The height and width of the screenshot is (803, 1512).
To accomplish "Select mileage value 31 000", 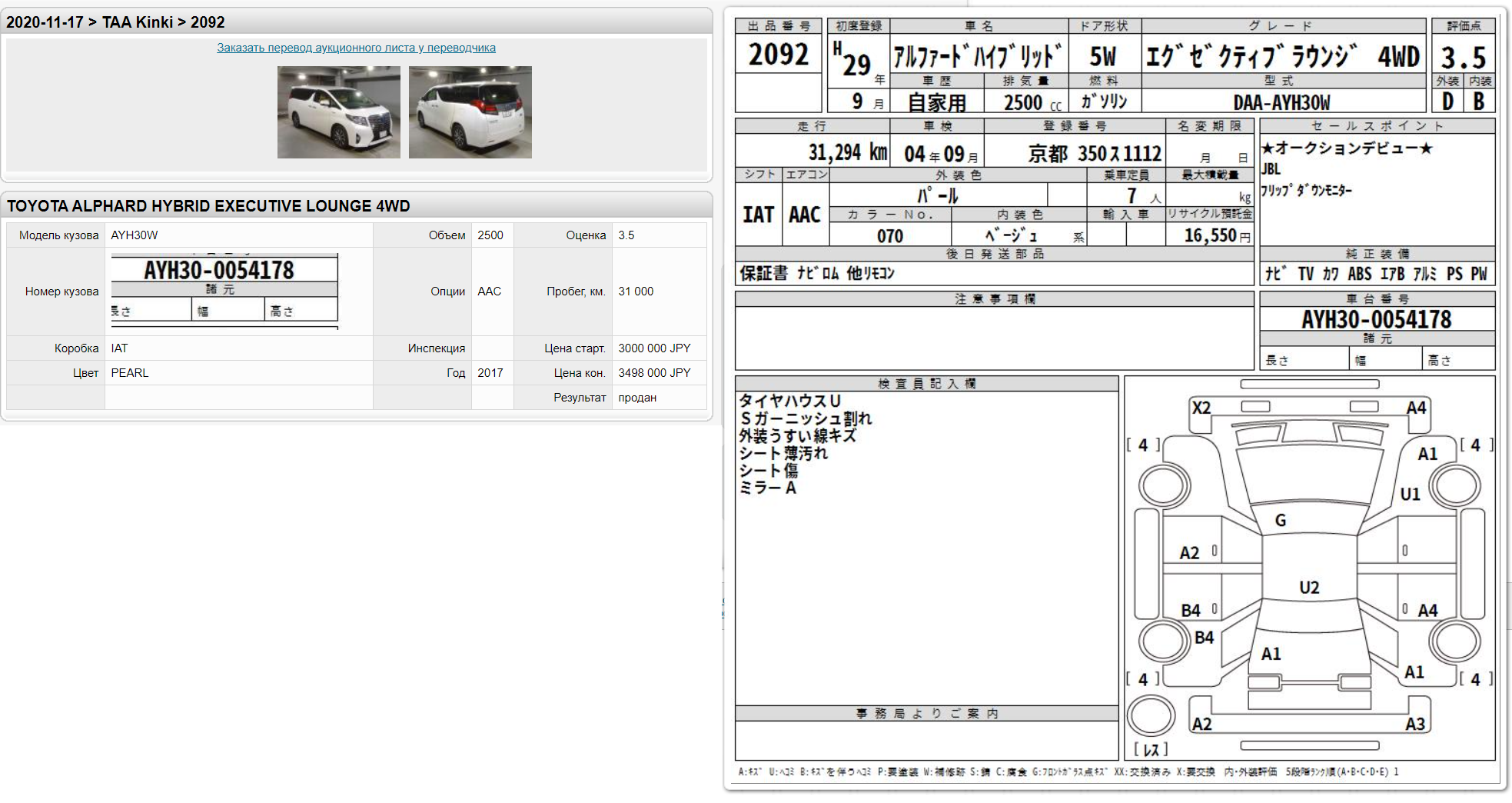I will pyautogui.click(x=636, y=292).
